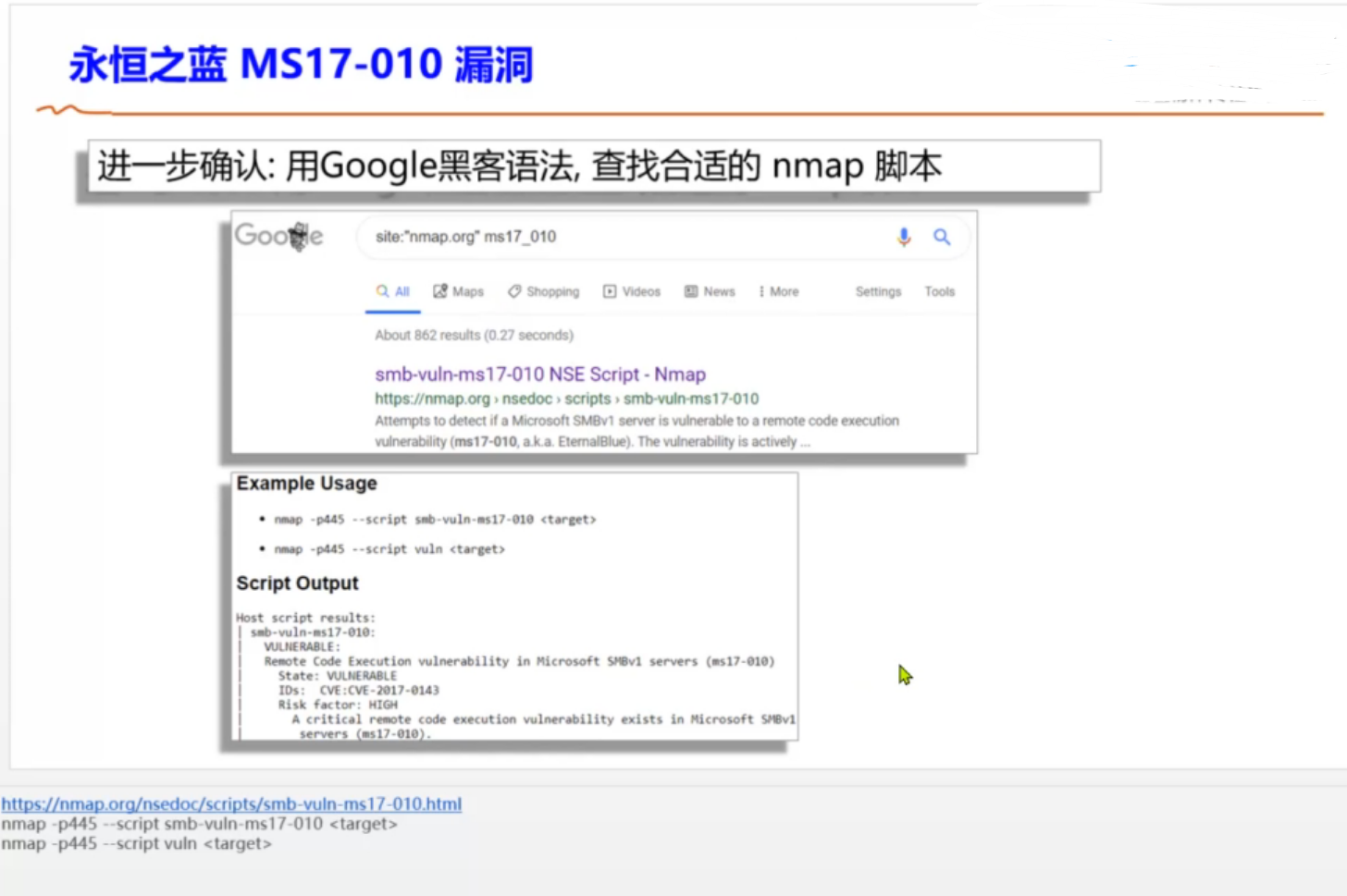1347x896 pixels.
Task: Click the 'IDs: CVE:CVE-2017-0143' output line
Action: click(x=358, y=691)
